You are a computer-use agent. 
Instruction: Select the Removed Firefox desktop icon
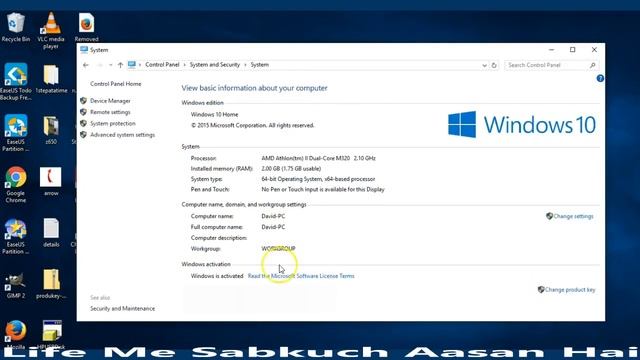click(x=87, y=27)
